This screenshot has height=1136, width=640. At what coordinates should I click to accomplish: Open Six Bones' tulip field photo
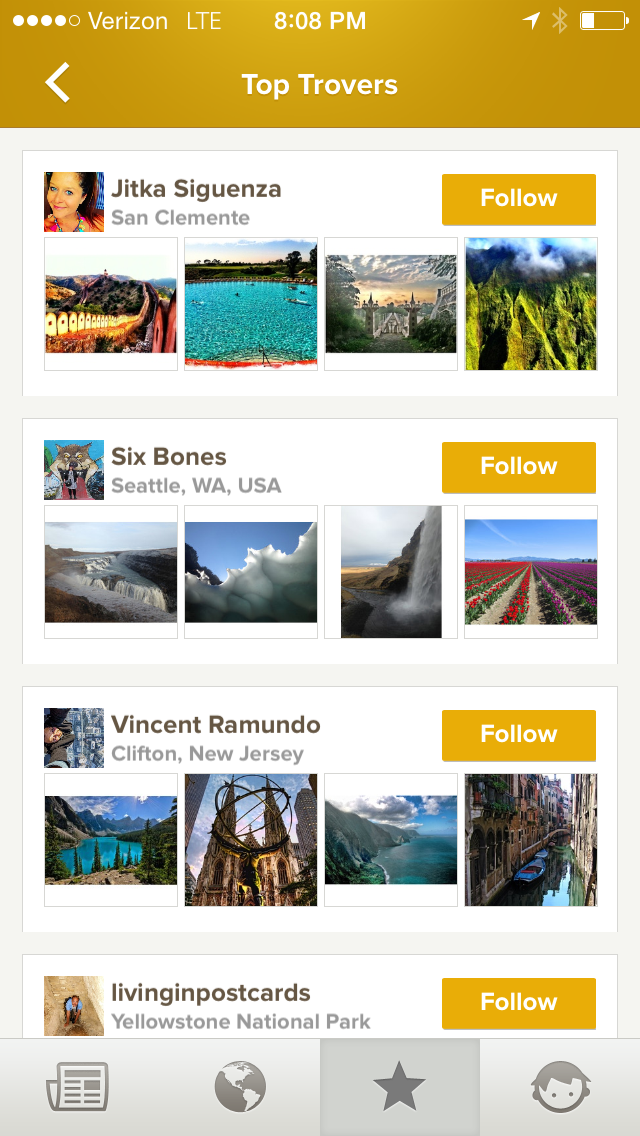pyautogui.click(x=531, y=572)
